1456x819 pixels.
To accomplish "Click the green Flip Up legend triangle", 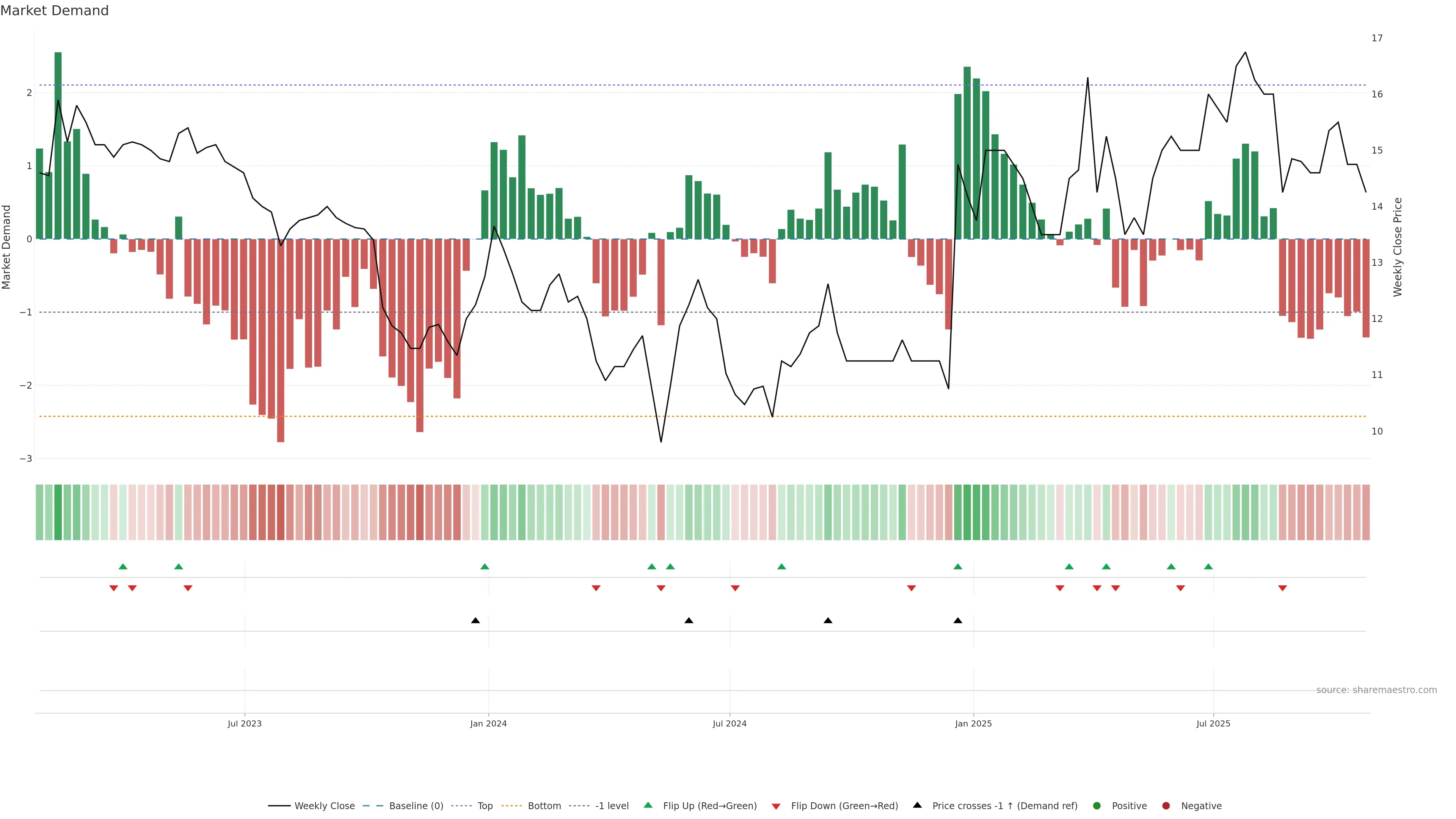I will (648, 805).
